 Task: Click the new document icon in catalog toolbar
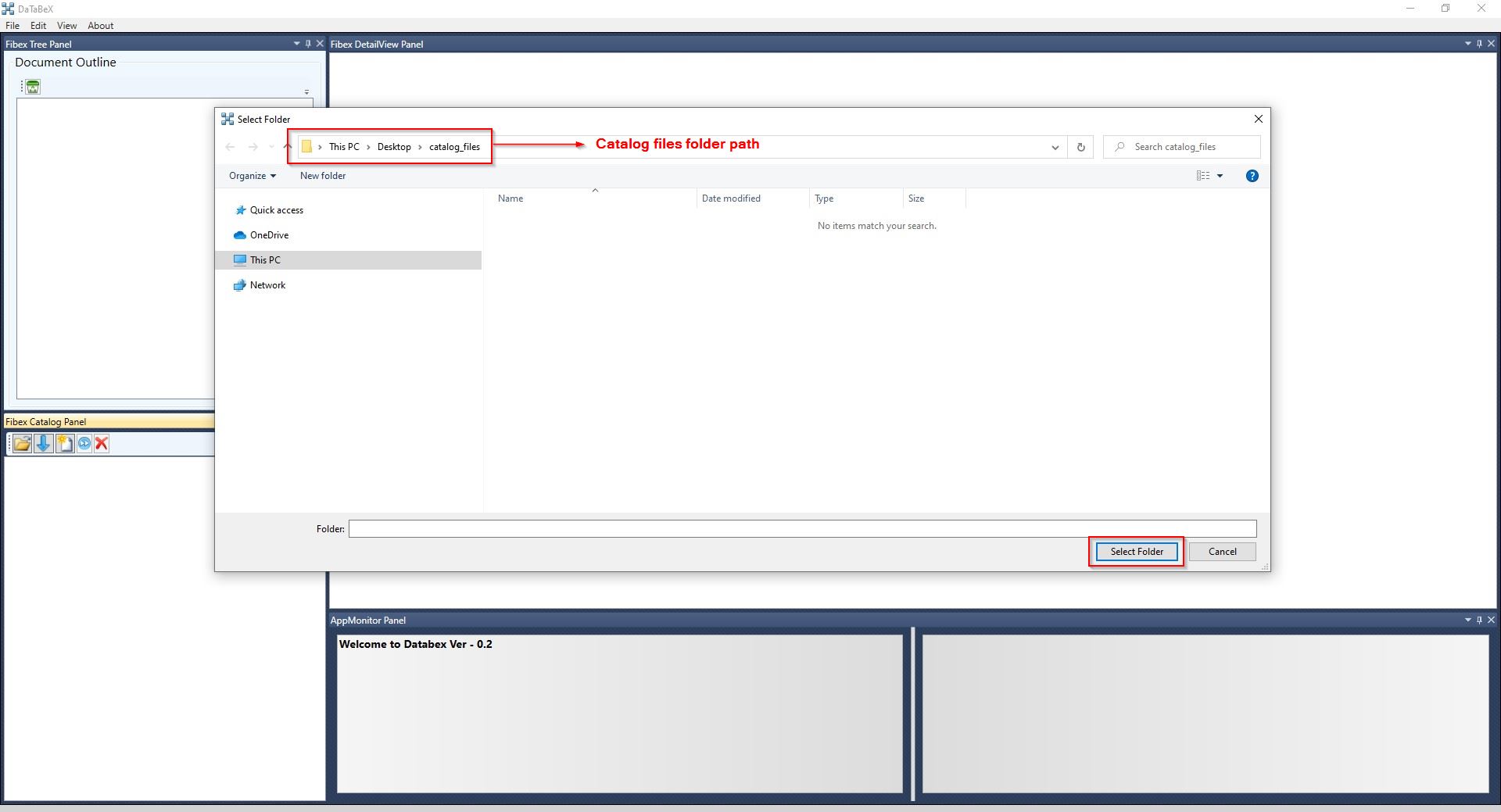tap(64, 444)
